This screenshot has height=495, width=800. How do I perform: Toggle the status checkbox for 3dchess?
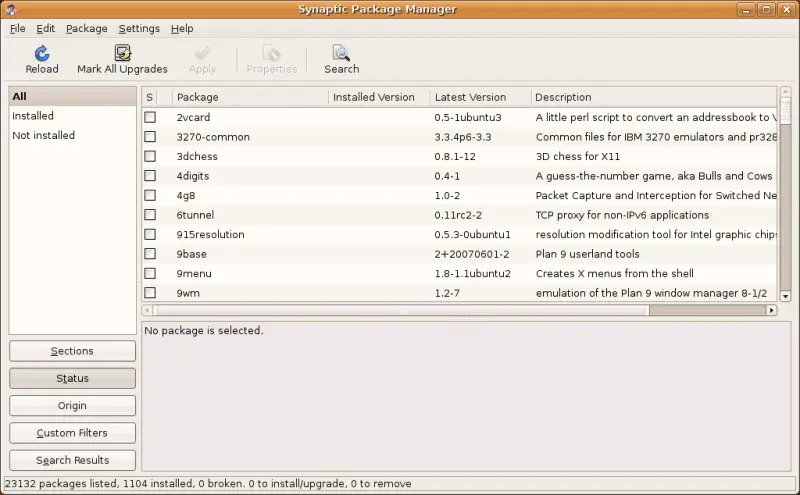pos(150,156)
